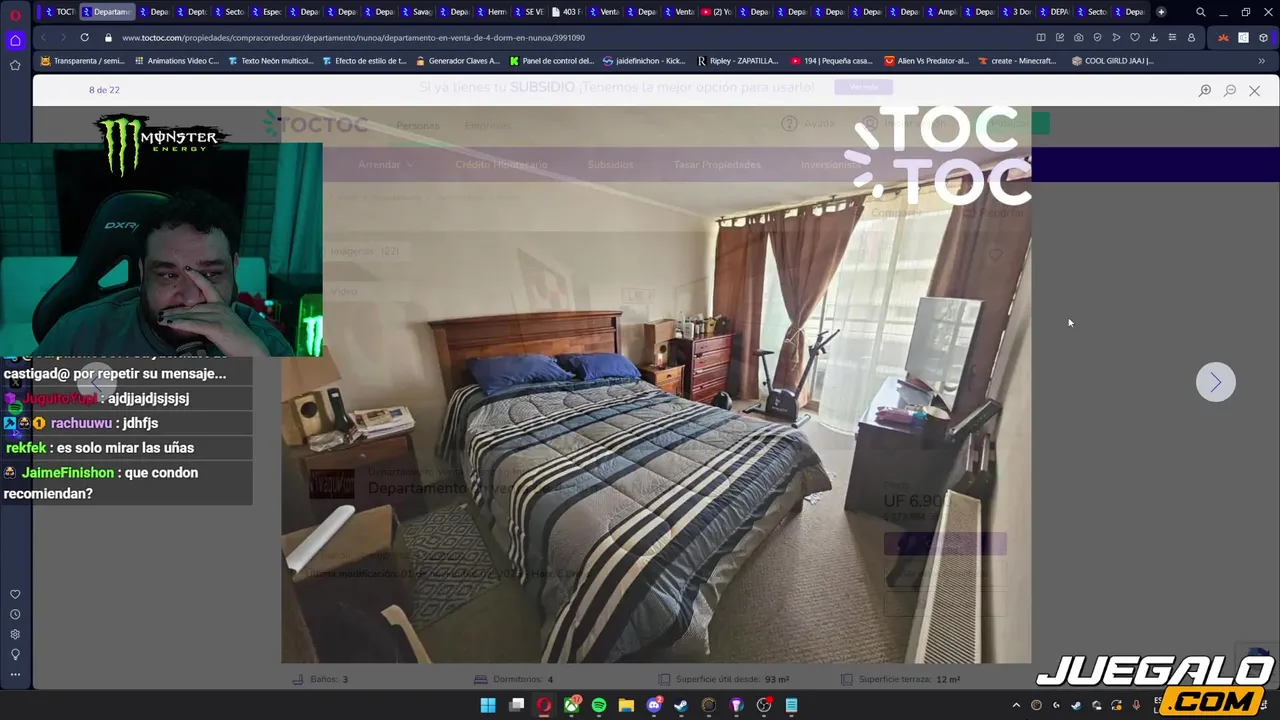
Task: Open the downloads icon in toolbar
Action: [1153, 37]
